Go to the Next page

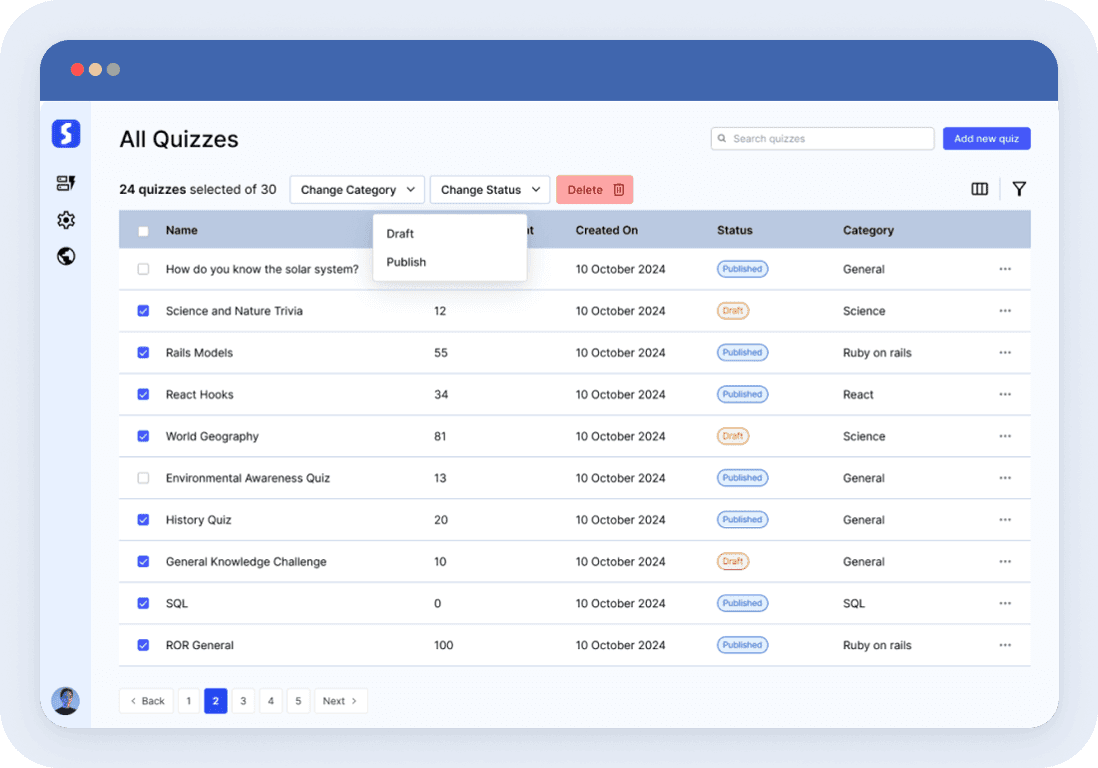pos(340,701)
